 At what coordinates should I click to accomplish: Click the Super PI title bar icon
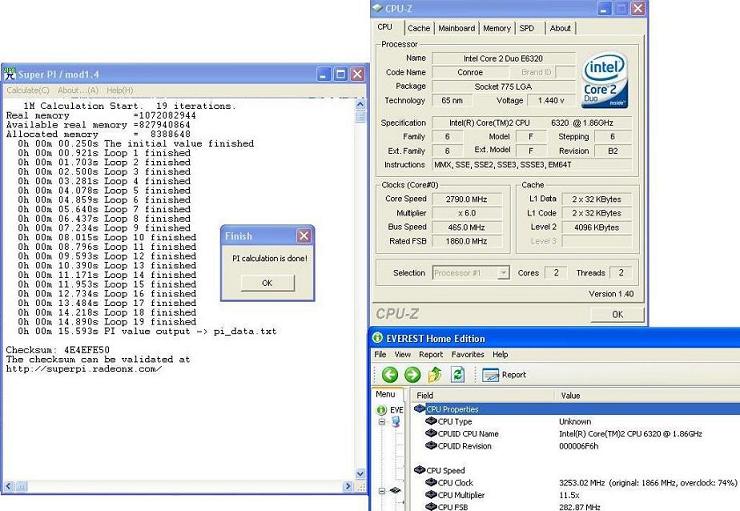10,74
